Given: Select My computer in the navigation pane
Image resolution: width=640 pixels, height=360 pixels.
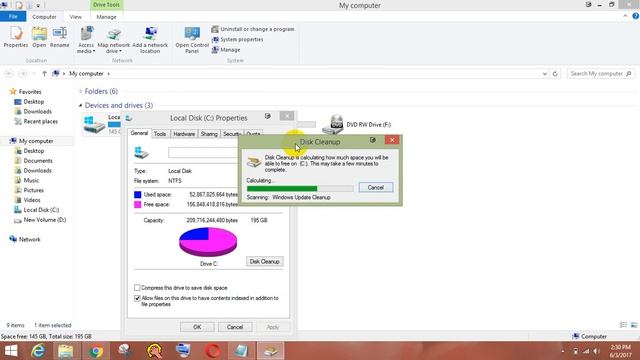Looking at the screenshot, I should pyautogui.click(x=32, y=141).
